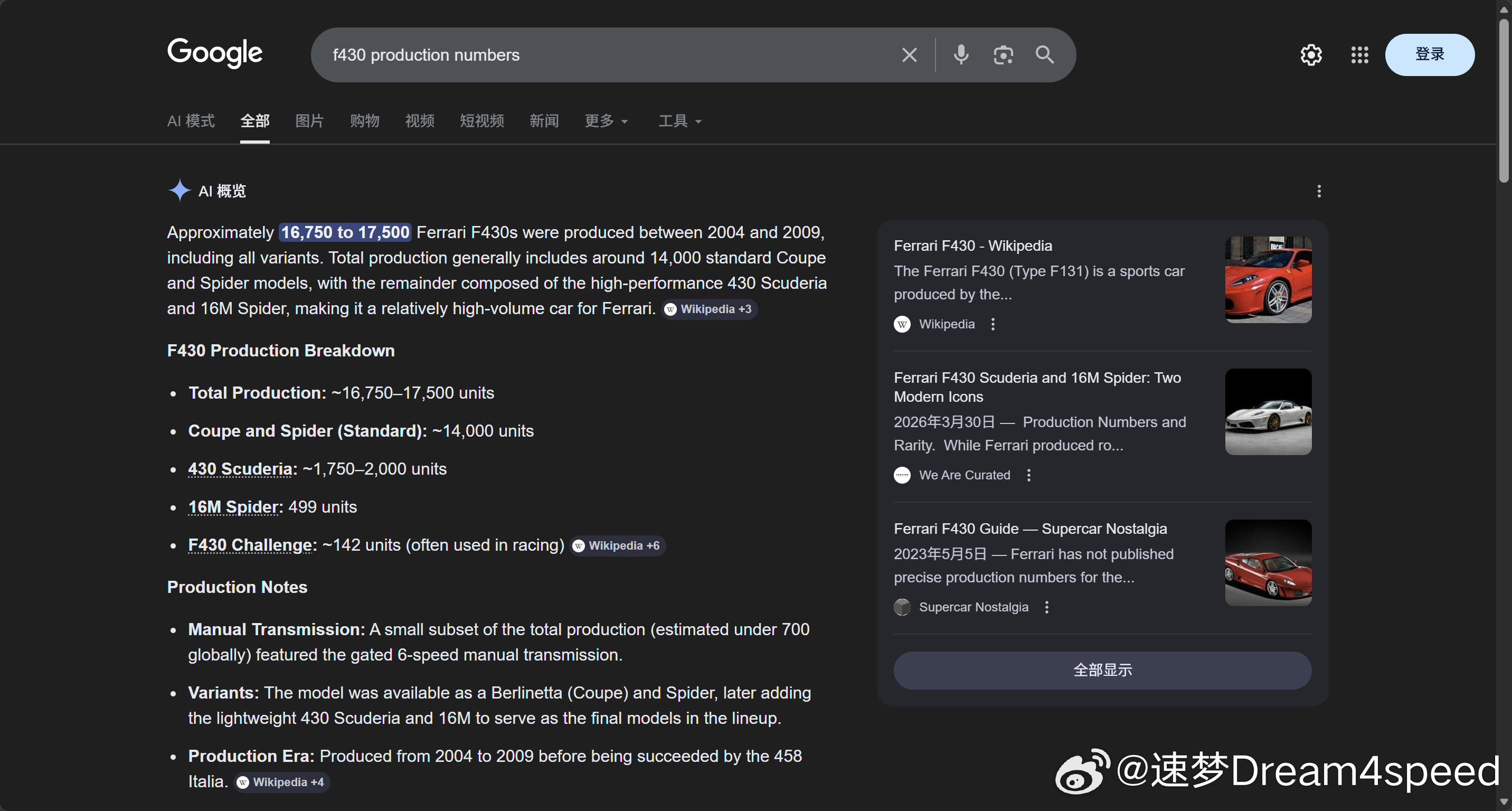
Task: Open more options for Supercar Nostalgia source
Action: tap(1046, 607)
